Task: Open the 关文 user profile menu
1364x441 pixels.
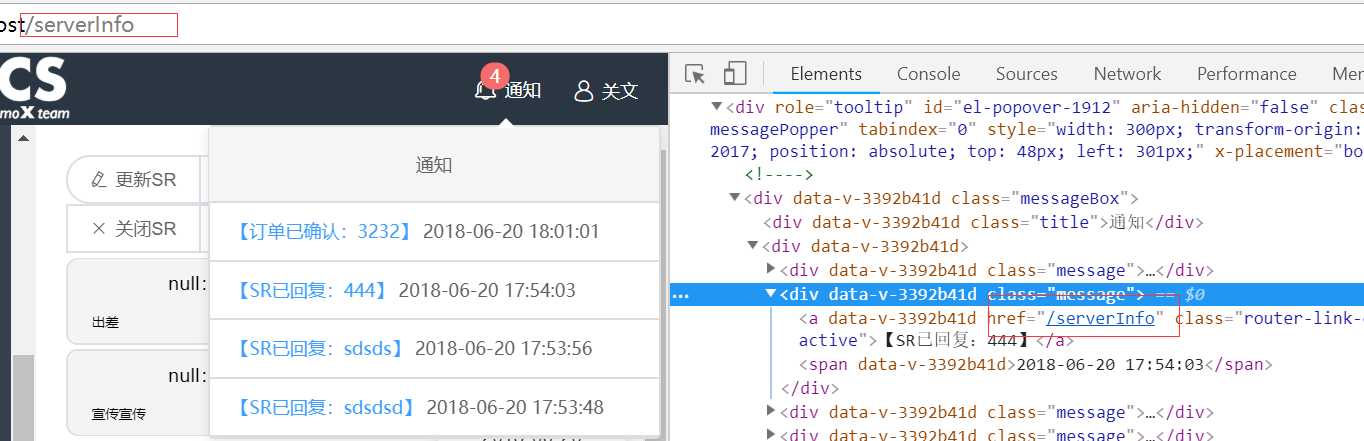Action: pos(606,91)
